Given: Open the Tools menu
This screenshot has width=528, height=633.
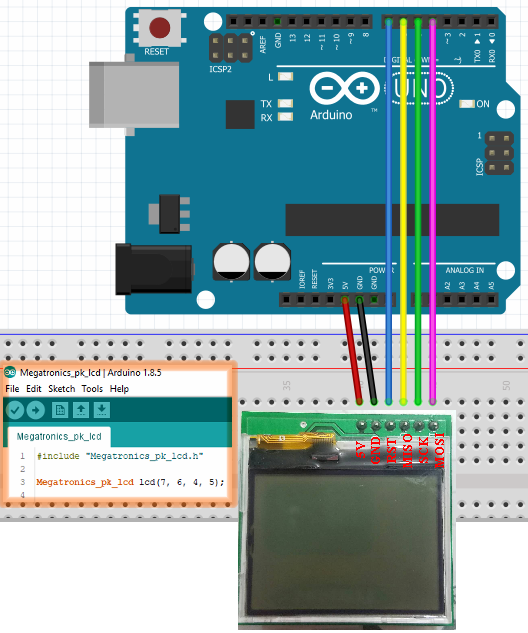Looking at the screenshot, I should pos(92,389).
